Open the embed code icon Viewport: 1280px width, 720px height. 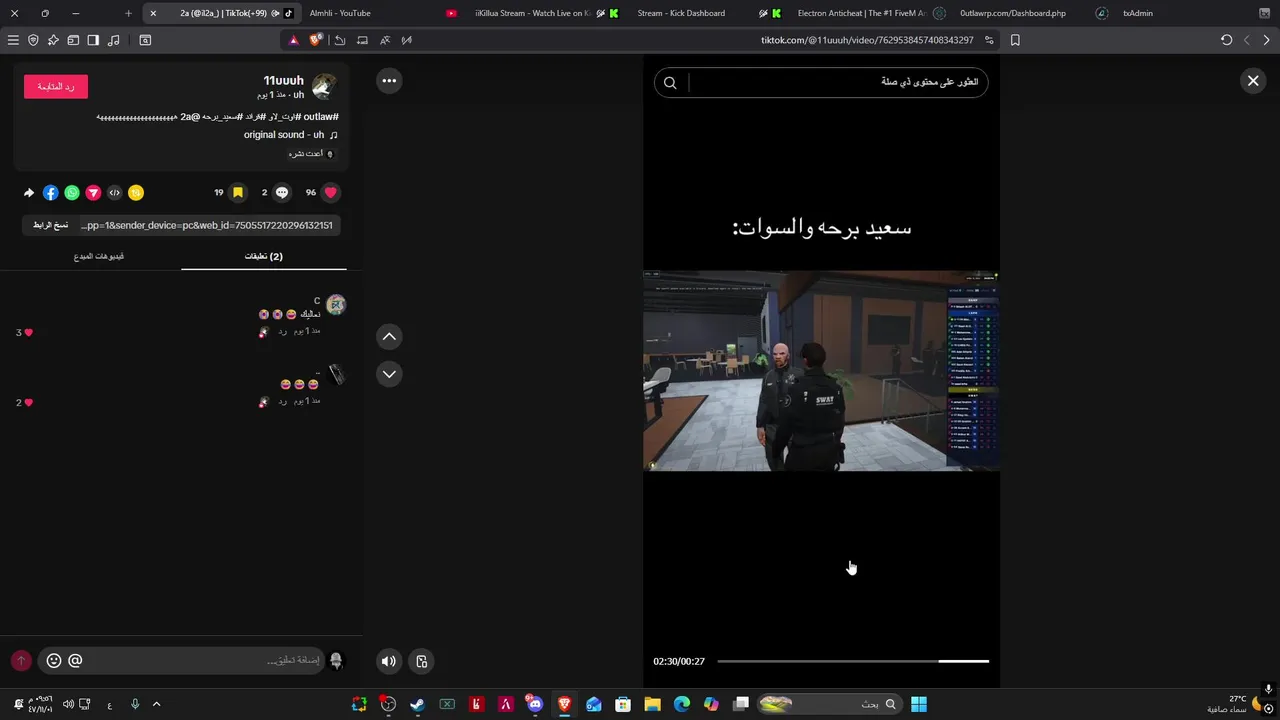[x=115, y=193]
